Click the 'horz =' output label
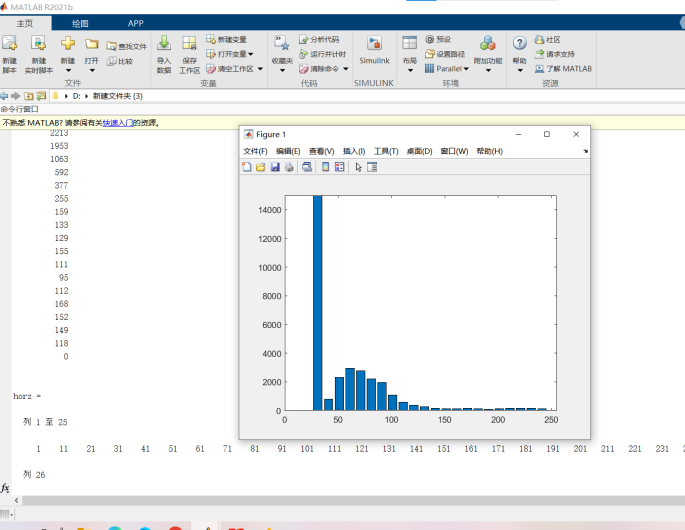Screen dimensions: 685x530 (x=27, y=396)
